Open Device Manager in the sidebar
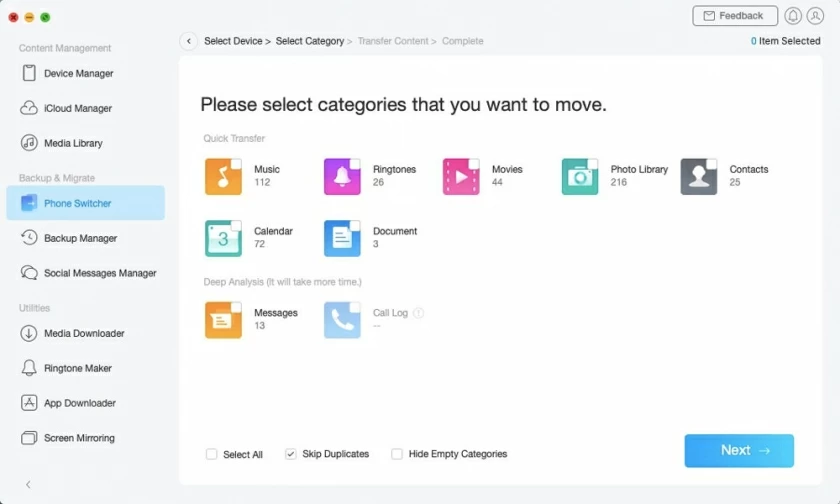Image resolution: width=840 pixels, height=504 pixels. click(x=78, y=74)
